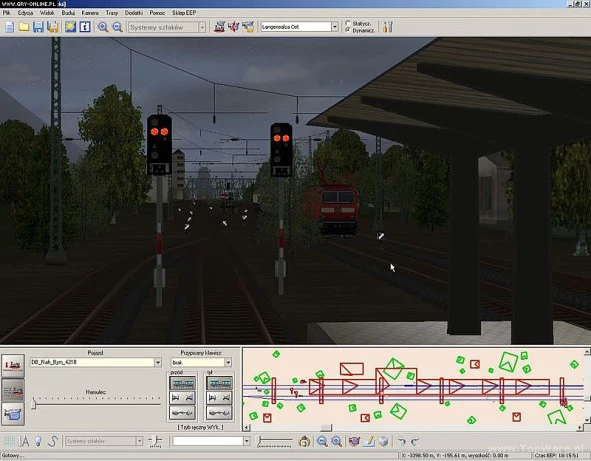591x461 pixels.
Task: Click the train monitor toolbar icon
Action: point(248,27)
